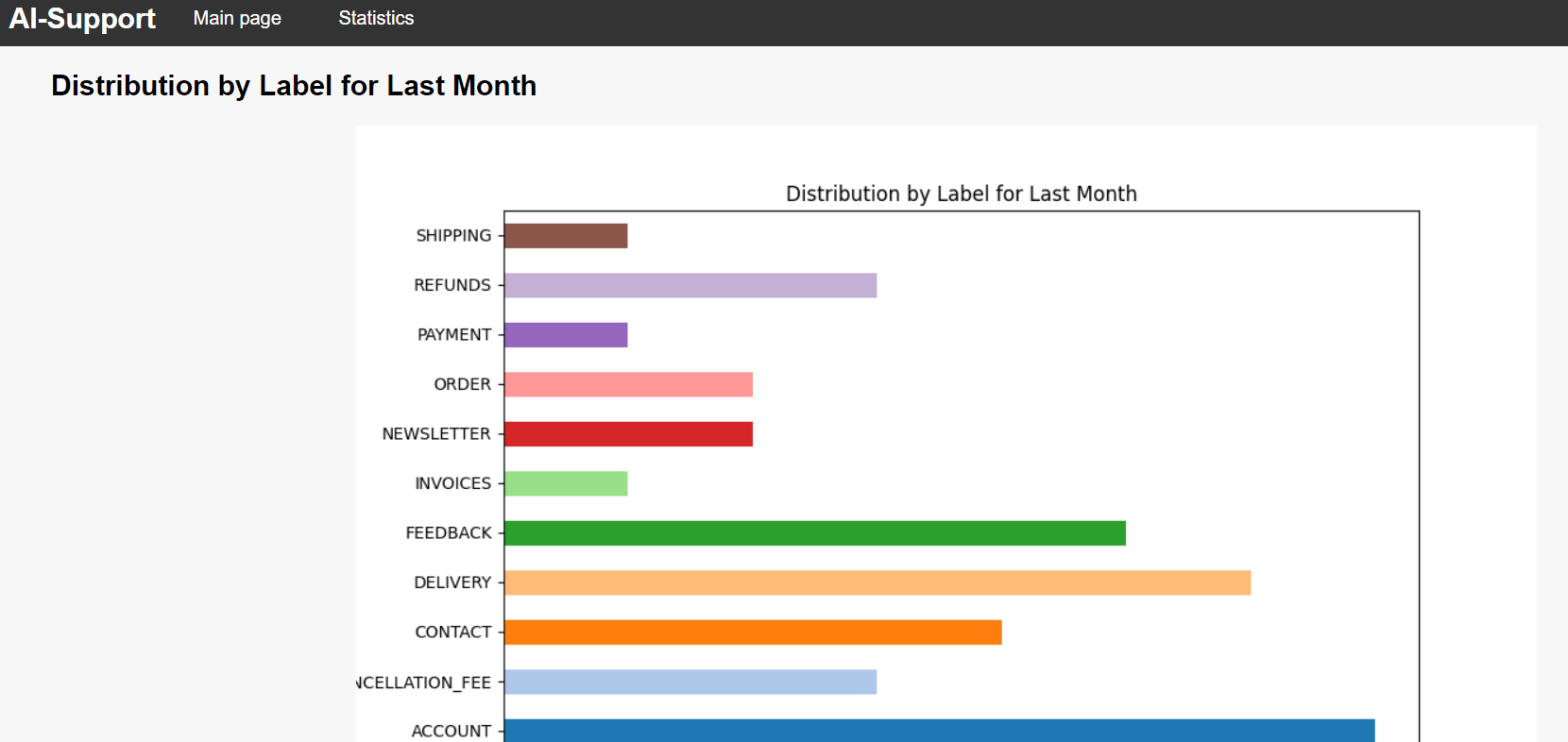The width and height of the screenshot is (1568, 742).
Task: Click the NEWSLETTER axis label
Action: pyautogui.click(x=436, y=434)
